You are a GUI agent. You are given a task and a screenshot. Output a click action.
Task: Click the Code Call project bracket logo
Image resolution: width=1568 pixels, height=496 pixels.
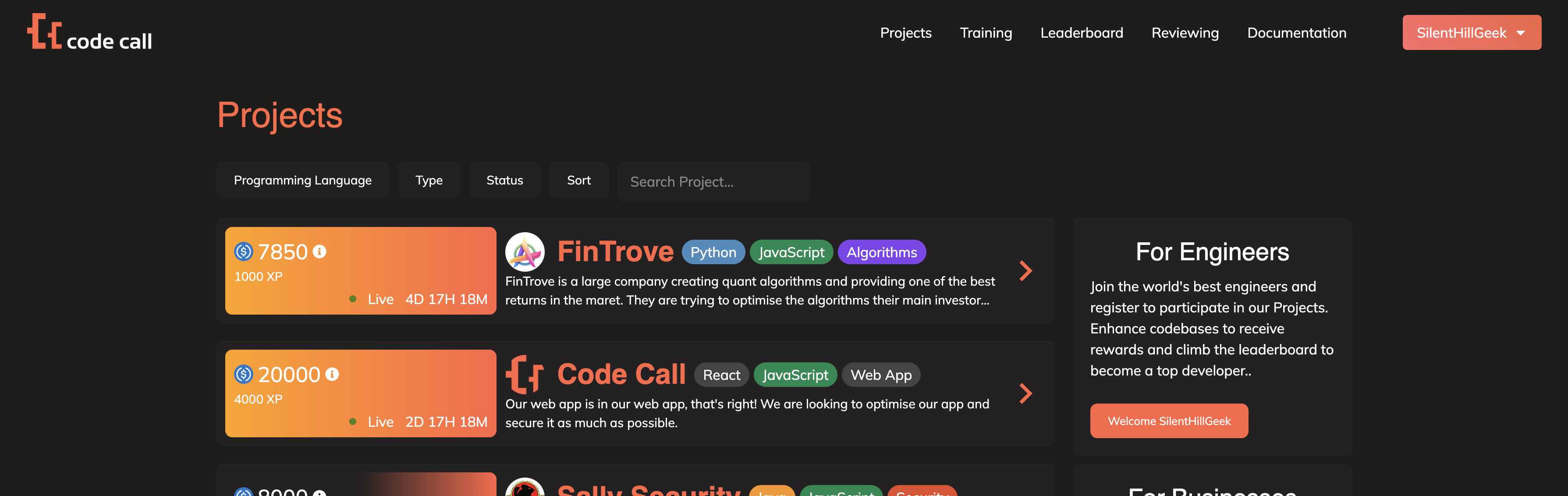coord(525,374)
